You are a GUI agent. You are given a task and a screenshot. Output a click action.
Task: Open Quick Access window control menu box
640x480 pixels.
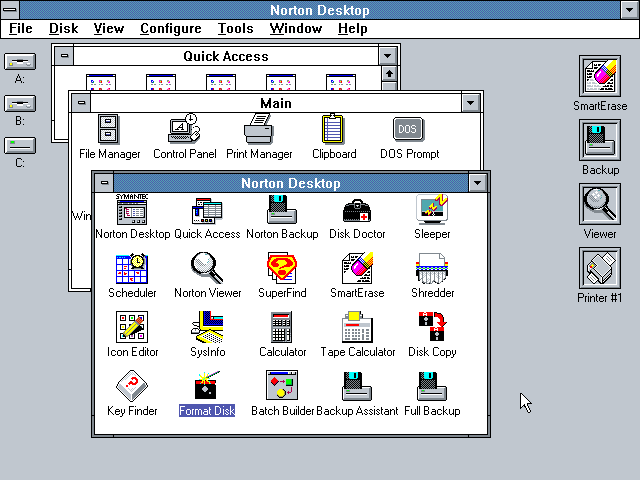pos(64,56)
